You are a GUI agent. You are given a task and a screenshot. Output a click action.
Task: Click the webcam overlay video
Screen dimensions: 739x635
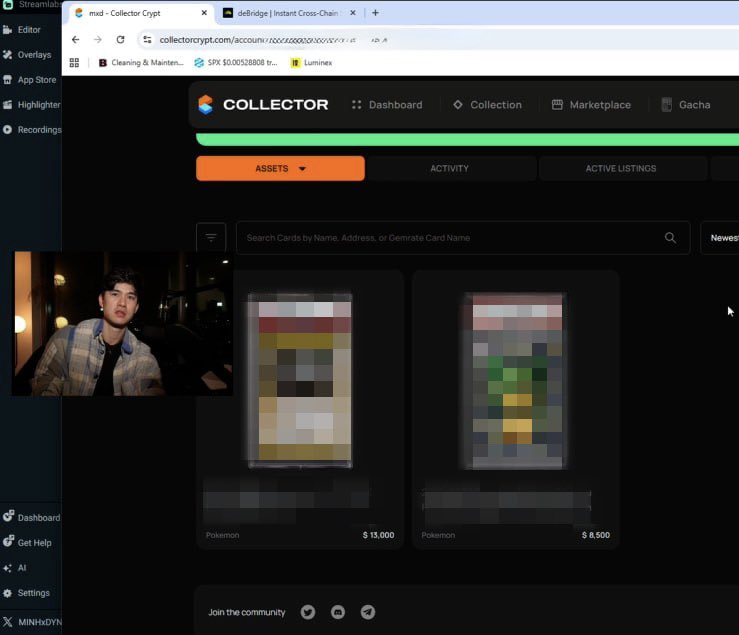tap(123, 323)
